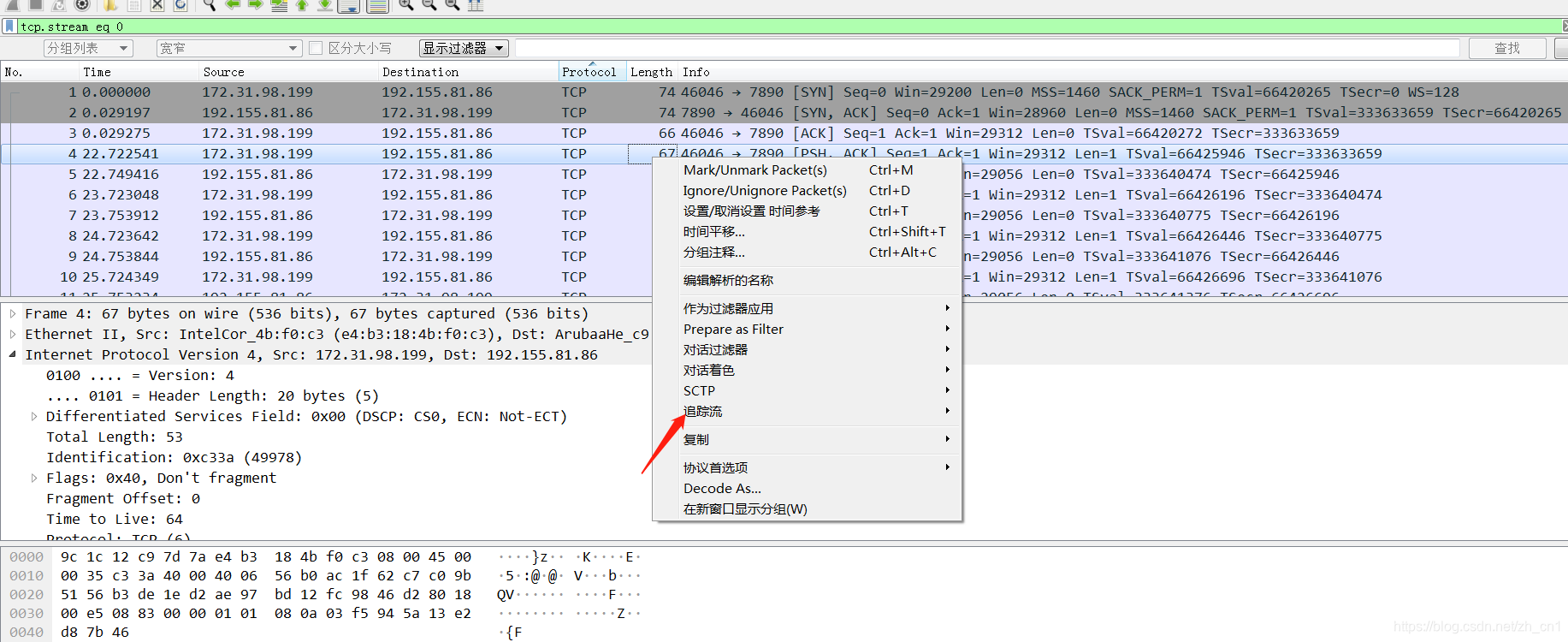Jump to last packet down arrow

click(x=325, y=4)
